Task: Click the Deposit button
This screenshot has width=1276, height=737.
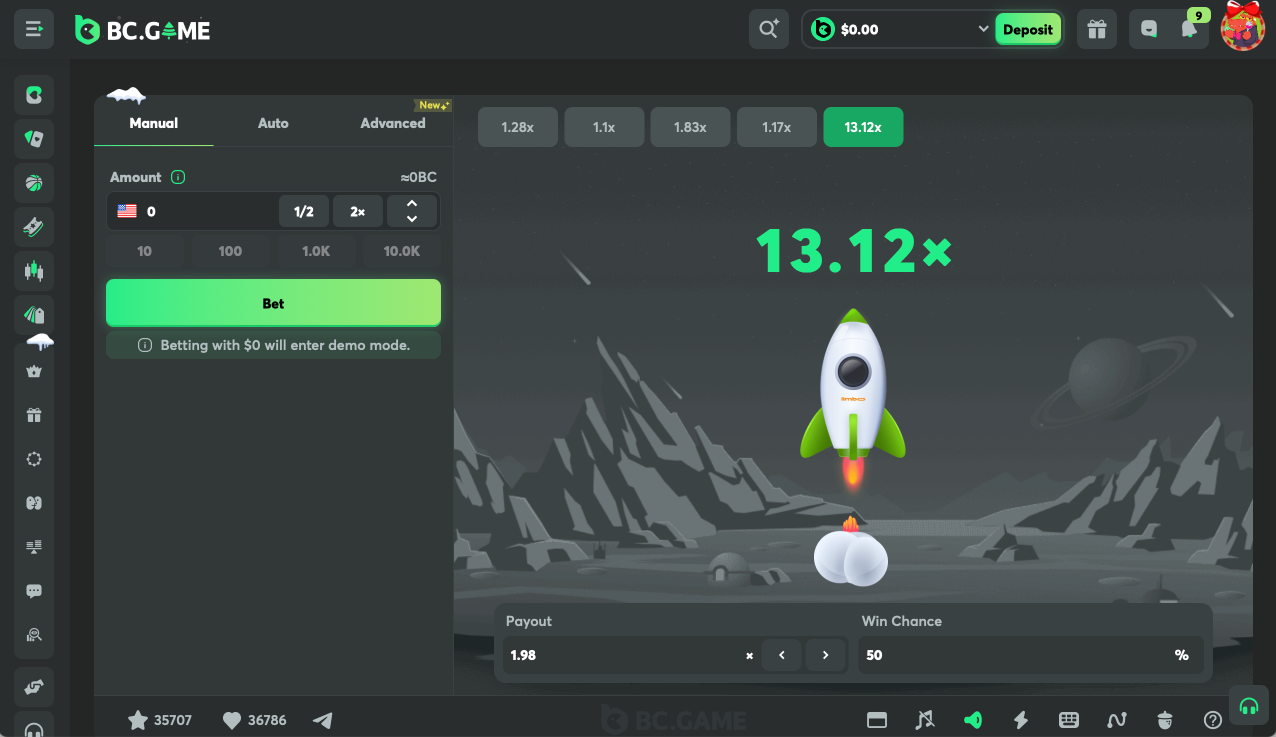Action: coord(1028,29)
